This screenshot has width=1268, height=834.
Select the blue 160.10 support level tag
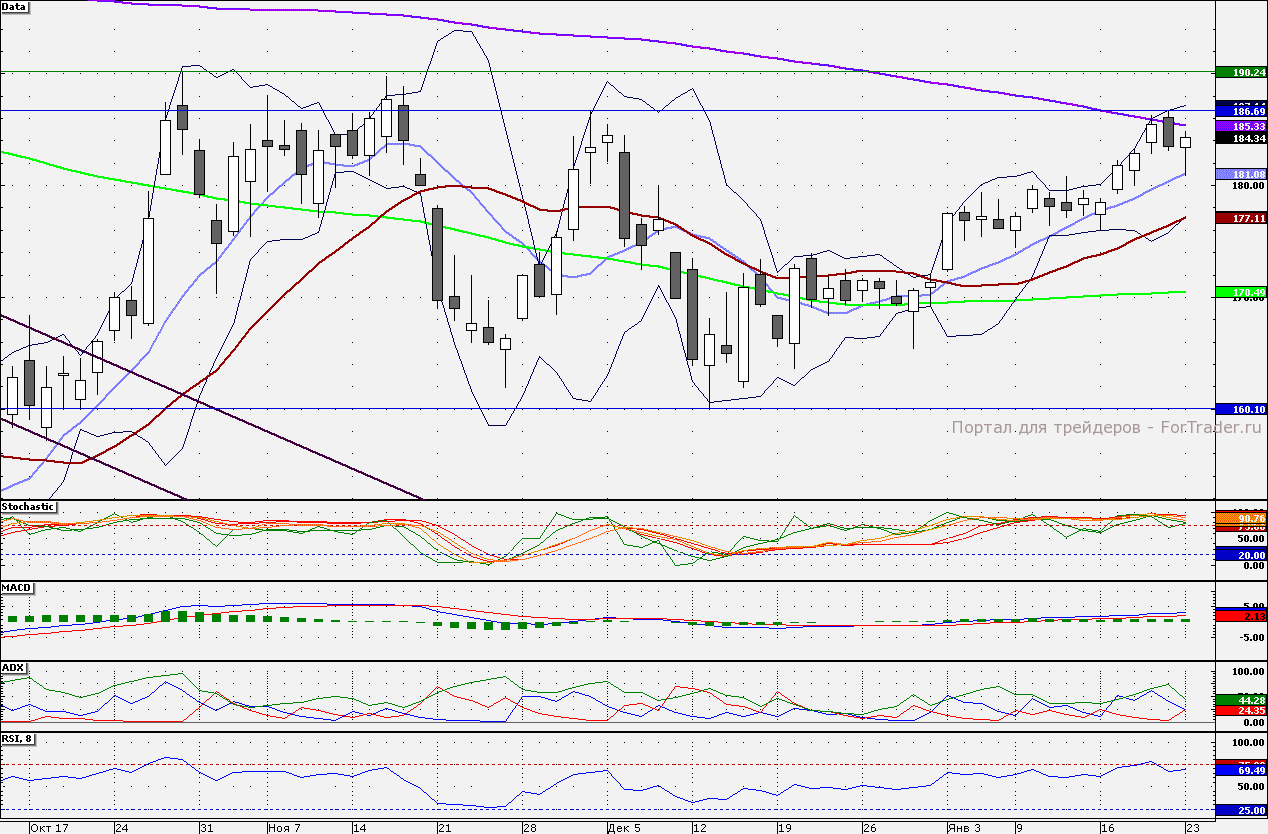coord(1241,409)
